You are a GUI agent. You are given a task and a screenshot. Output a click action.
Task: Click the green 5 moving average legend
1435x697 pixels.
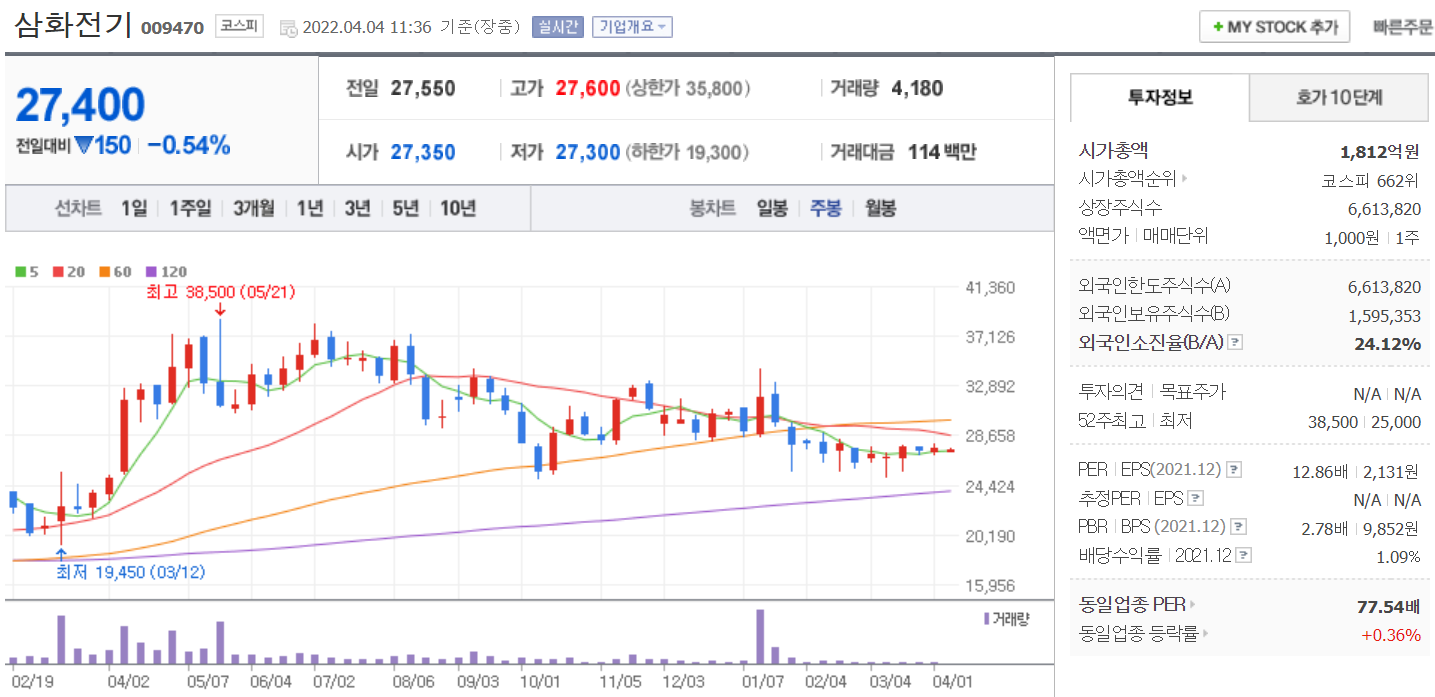pos(27,271)
